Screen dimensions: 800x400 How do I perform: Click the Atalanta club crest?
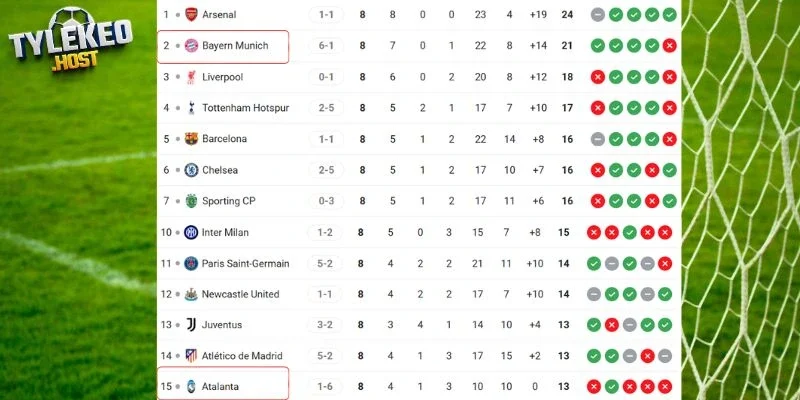coord(192,386)
